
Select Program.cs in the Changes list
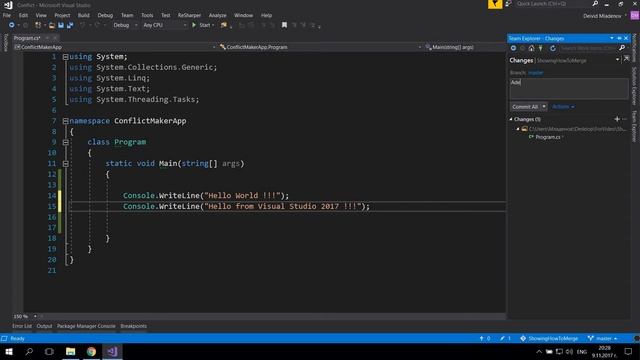pyautogui.click(x=547, y=137)
